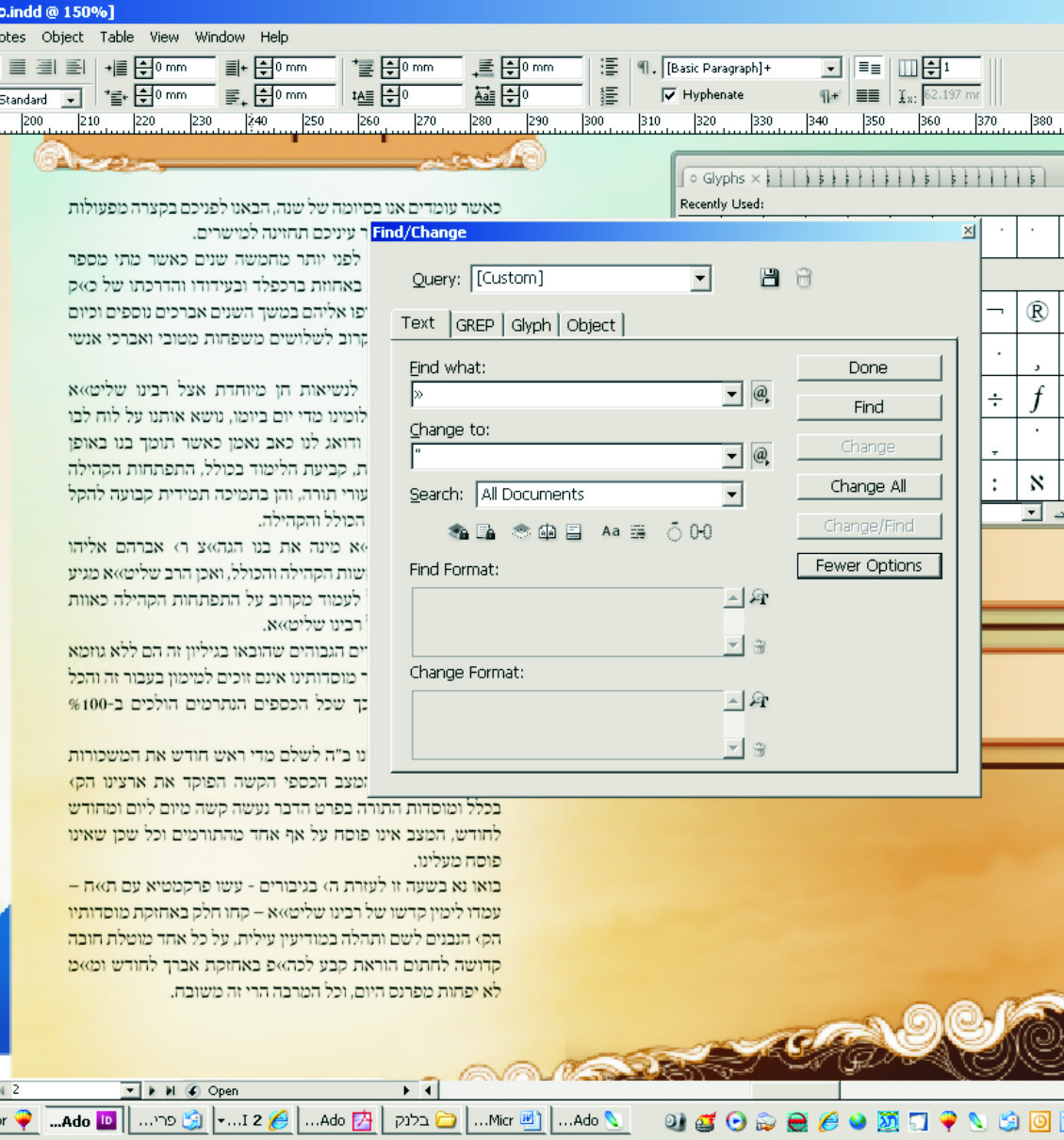The image size is (1064, 1140).
Task: Click the Find button
Action: pyautogui.click(x=869, y=407)
